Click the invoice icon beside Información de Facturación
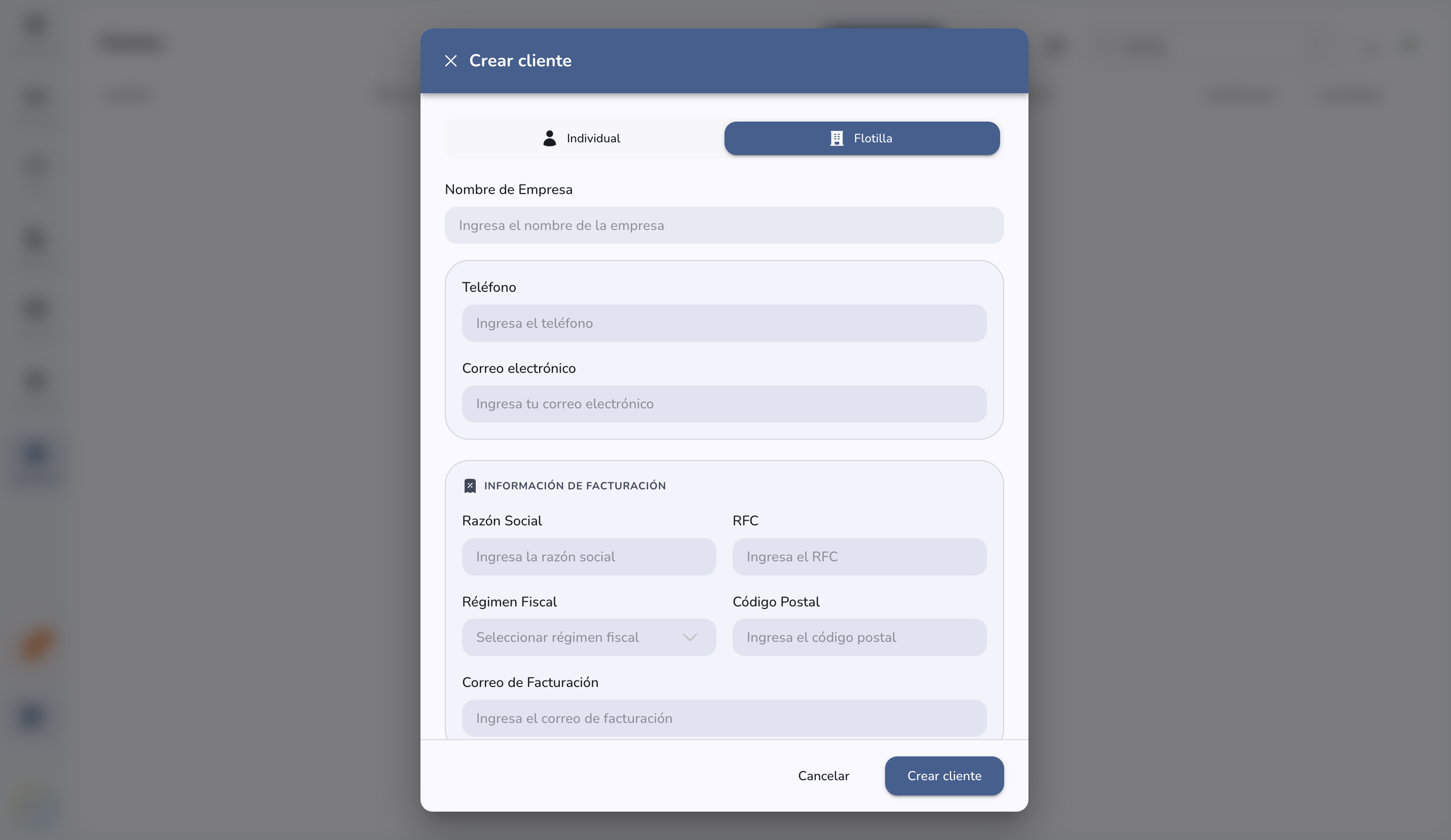1451x840 pixels. (x=470, y=486)
